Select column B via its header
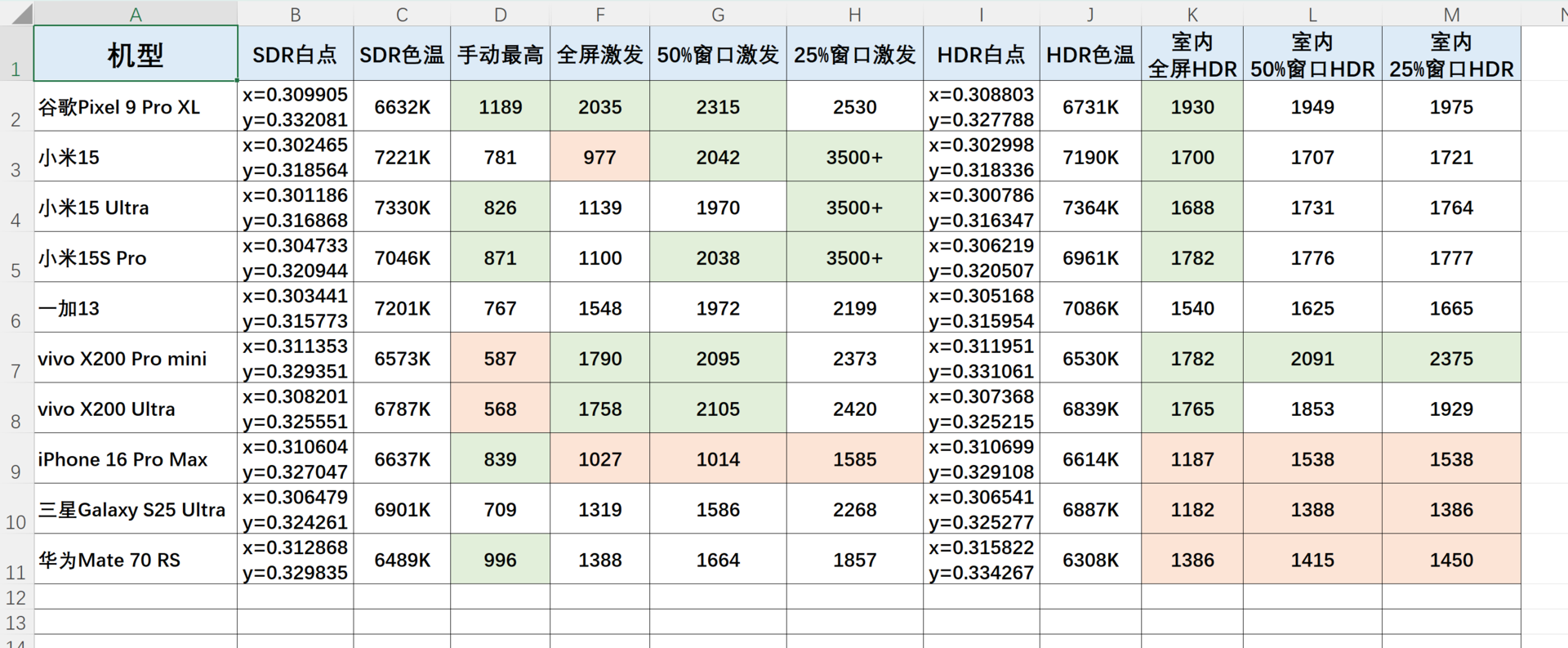 coord(296,13)
